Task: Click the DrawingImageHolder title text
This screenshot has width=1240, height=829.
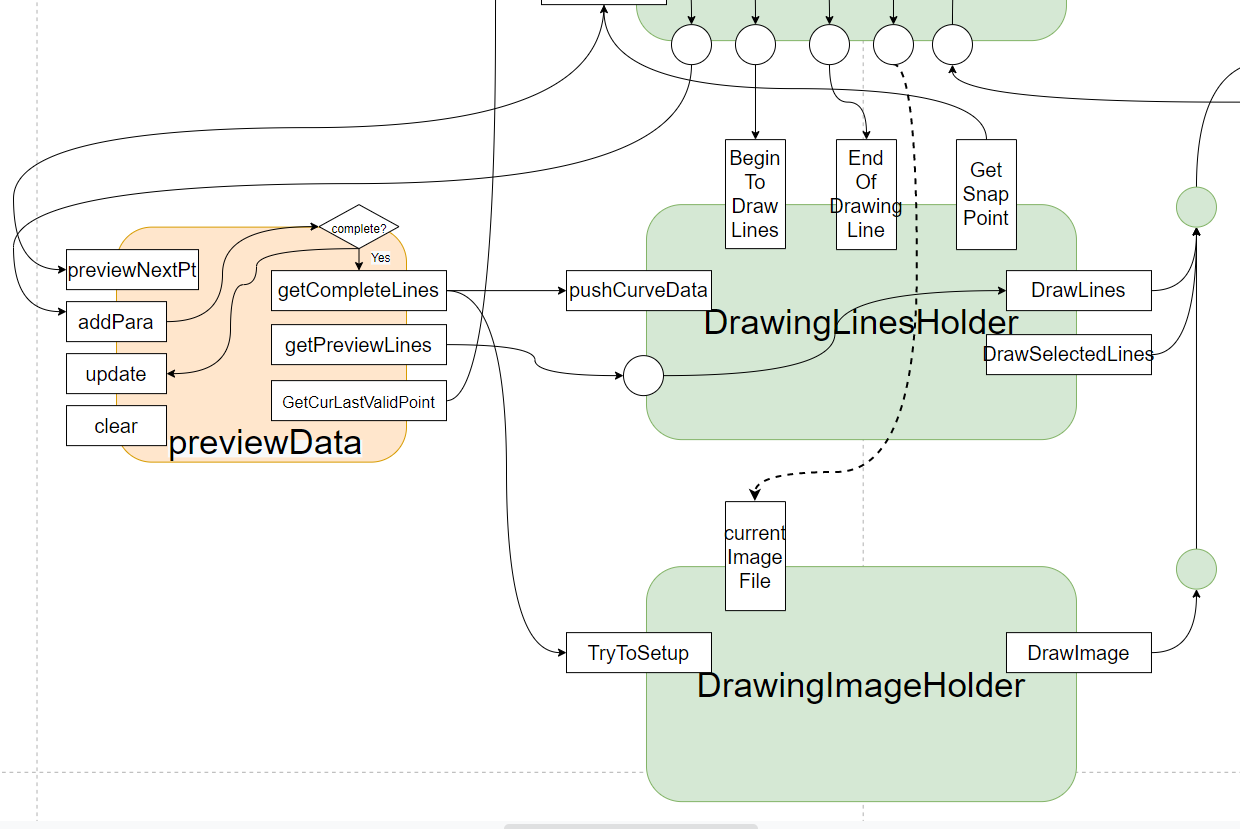Action: [x=861, y=686]
